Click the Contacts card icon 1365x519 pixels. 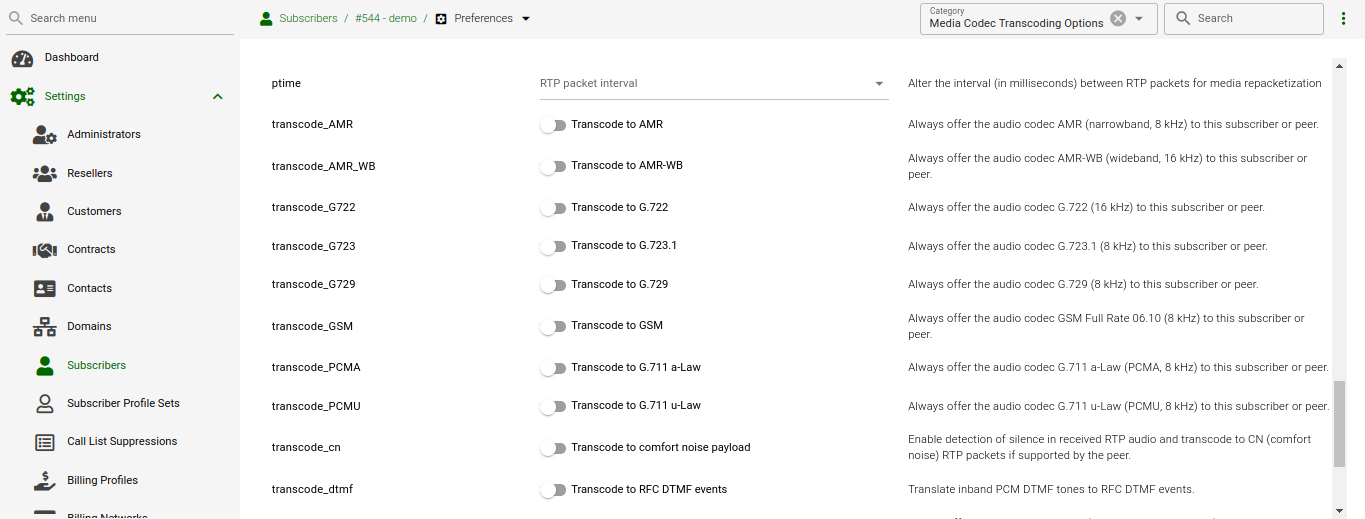45,289
